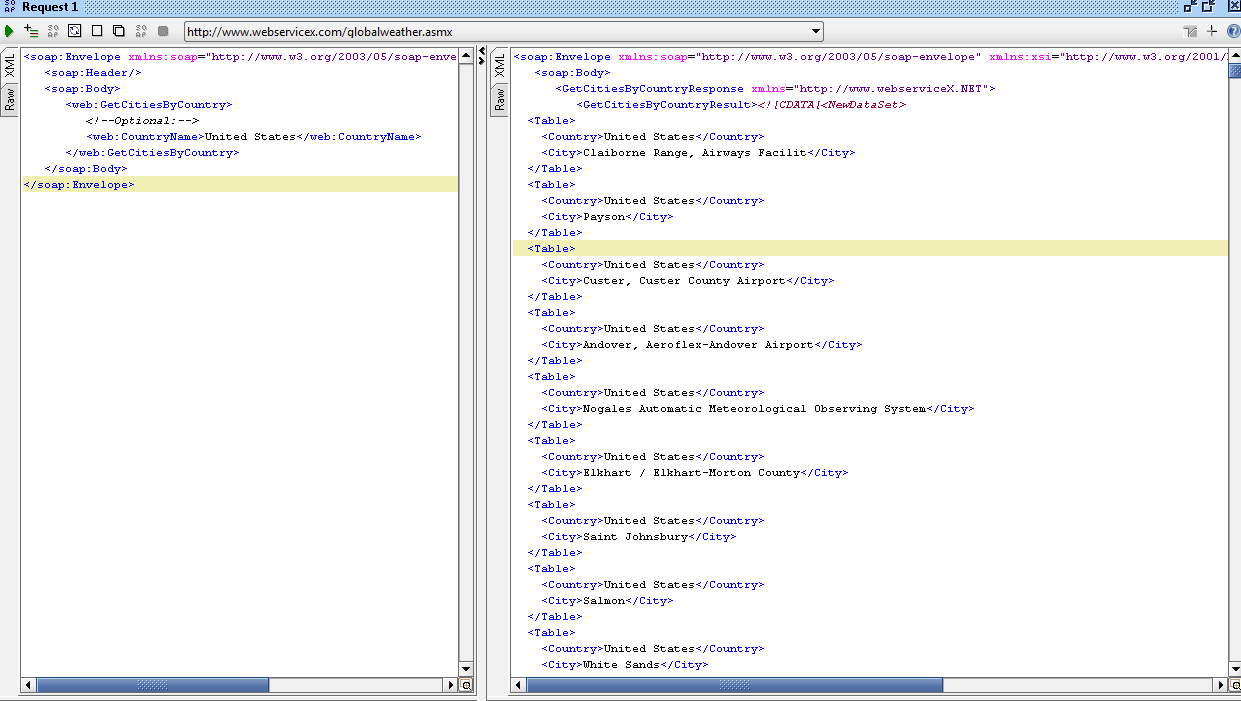Open the endpoint URL dropdown arrow
This screenshot has height=701, width=1241.
816,32
